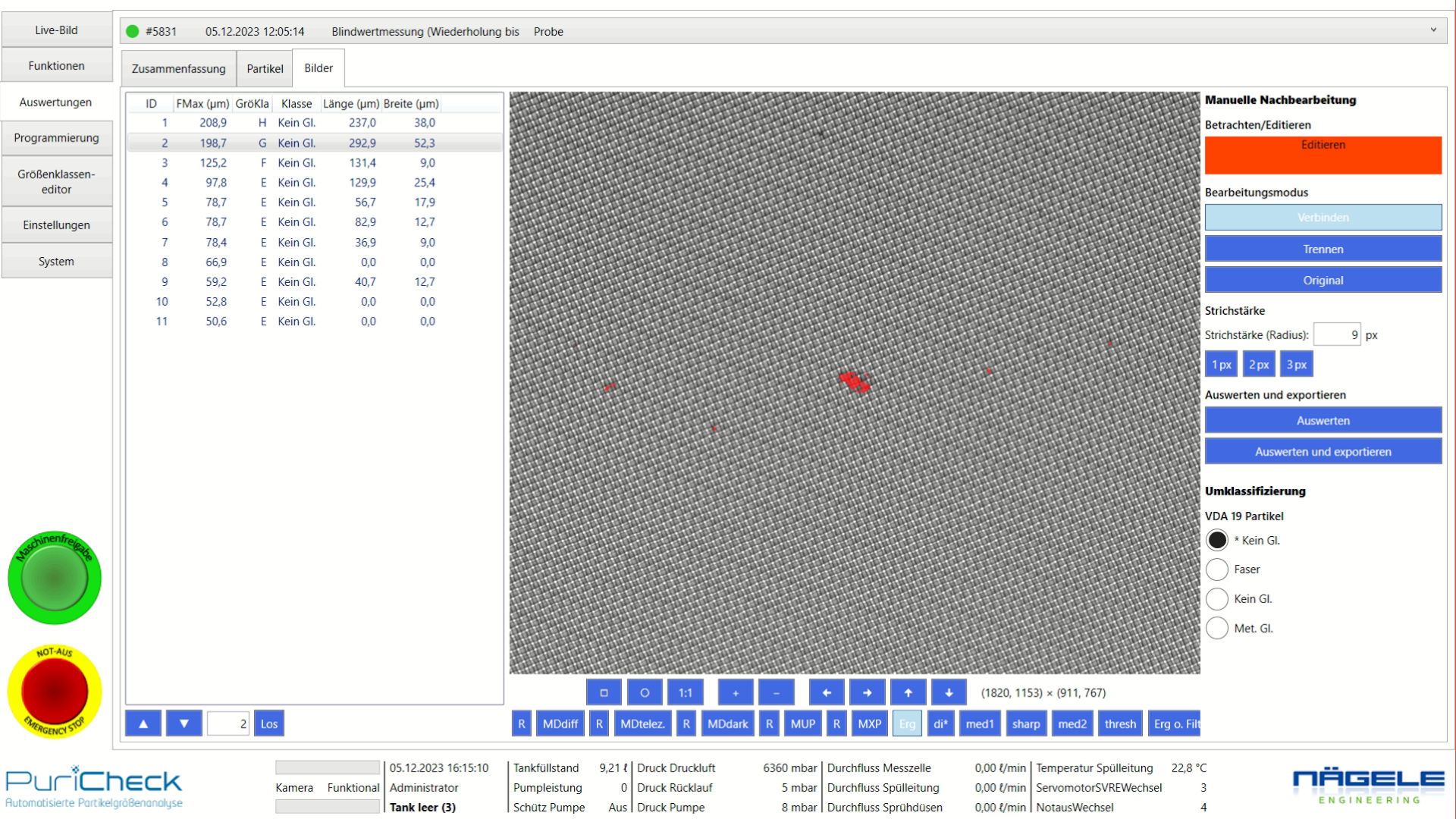Go to previous particle with up triangle
Image resolution: width=1456 pixels, height=819 pixels.
point(143,723)
